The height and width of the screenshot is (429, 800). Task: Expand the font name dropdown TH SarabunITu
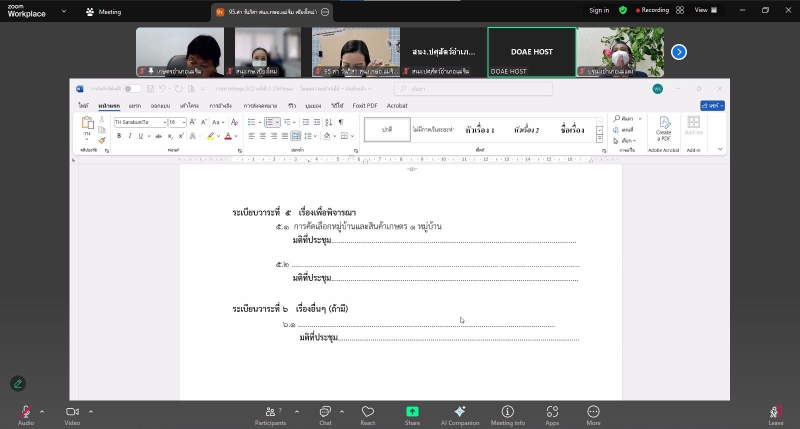161,122
